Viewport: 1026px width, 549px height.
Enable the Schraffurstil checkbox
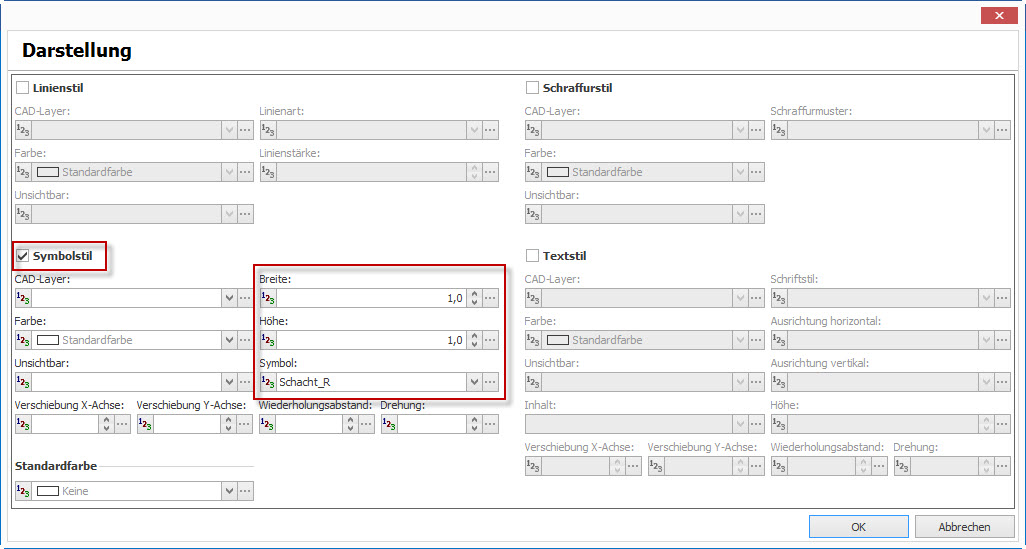coord(532,88)
